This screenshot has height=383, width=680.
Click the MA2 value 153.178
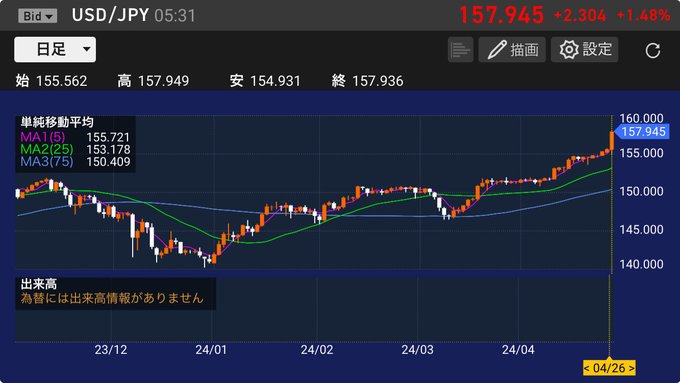coord(108,150)
